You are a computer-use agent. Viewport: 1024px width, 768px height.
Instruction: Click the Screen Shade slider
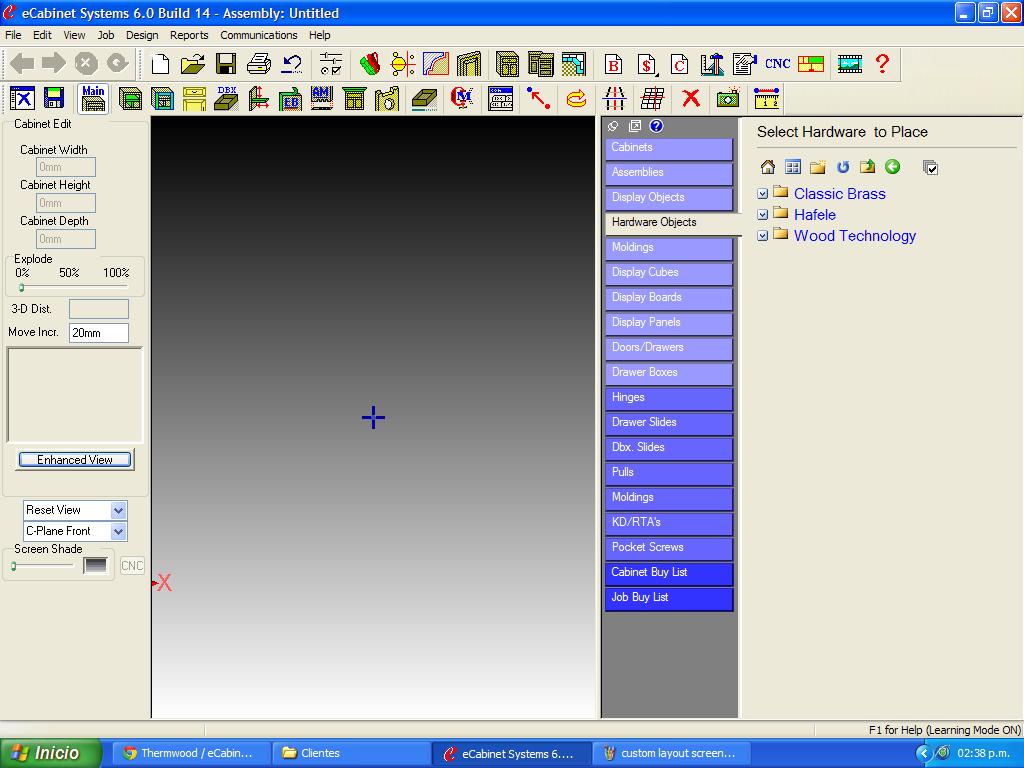pyautogui.click(x=42, y=566)
